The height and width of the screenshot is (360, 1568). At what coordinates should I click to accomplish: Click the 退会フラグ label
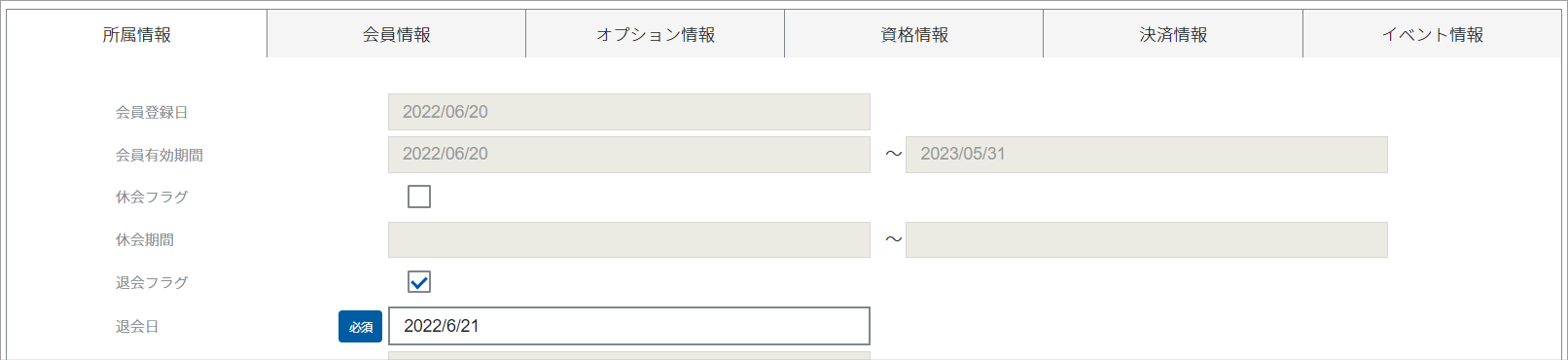pyautogui.click(x=152, y=282)
